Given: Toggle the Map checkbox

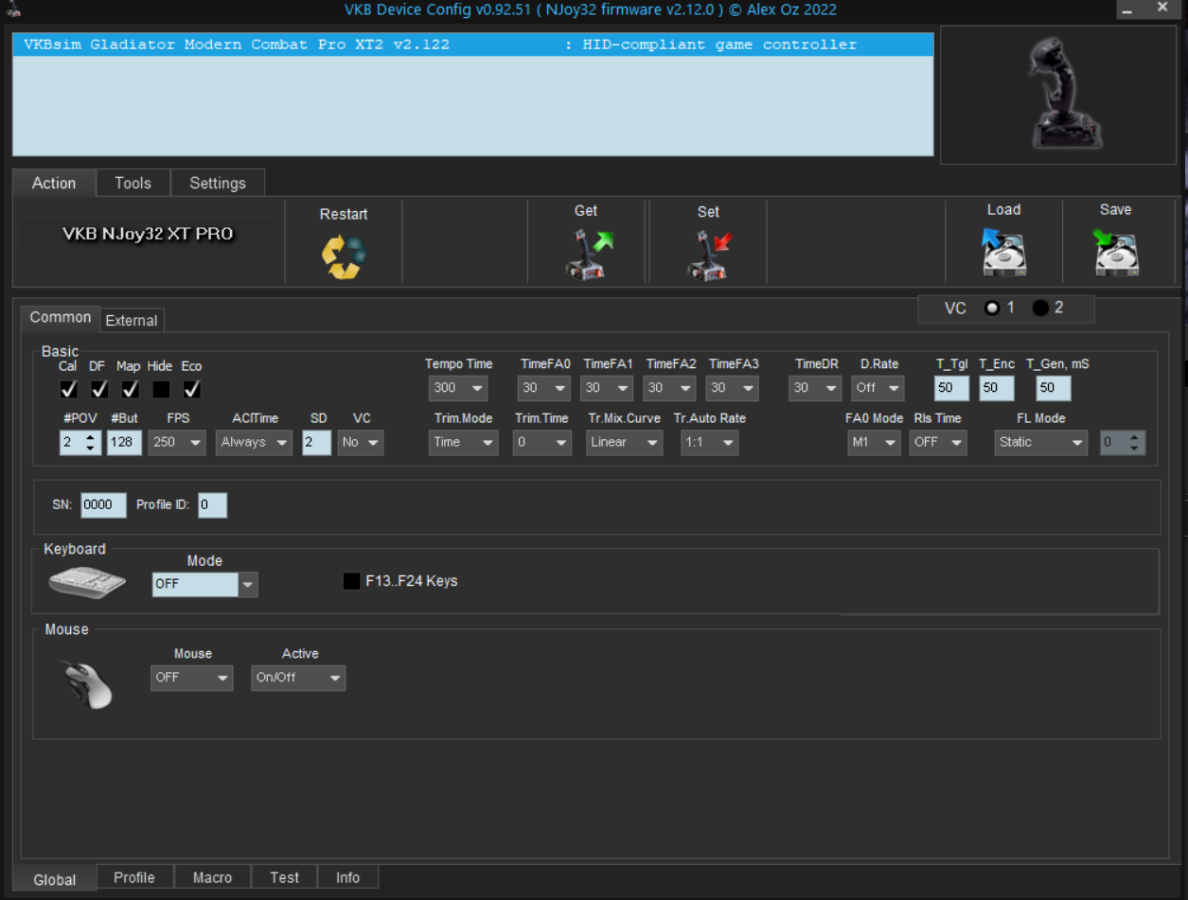Looking at the screenshot, I should pyautogui.click(x=130, y=389).
